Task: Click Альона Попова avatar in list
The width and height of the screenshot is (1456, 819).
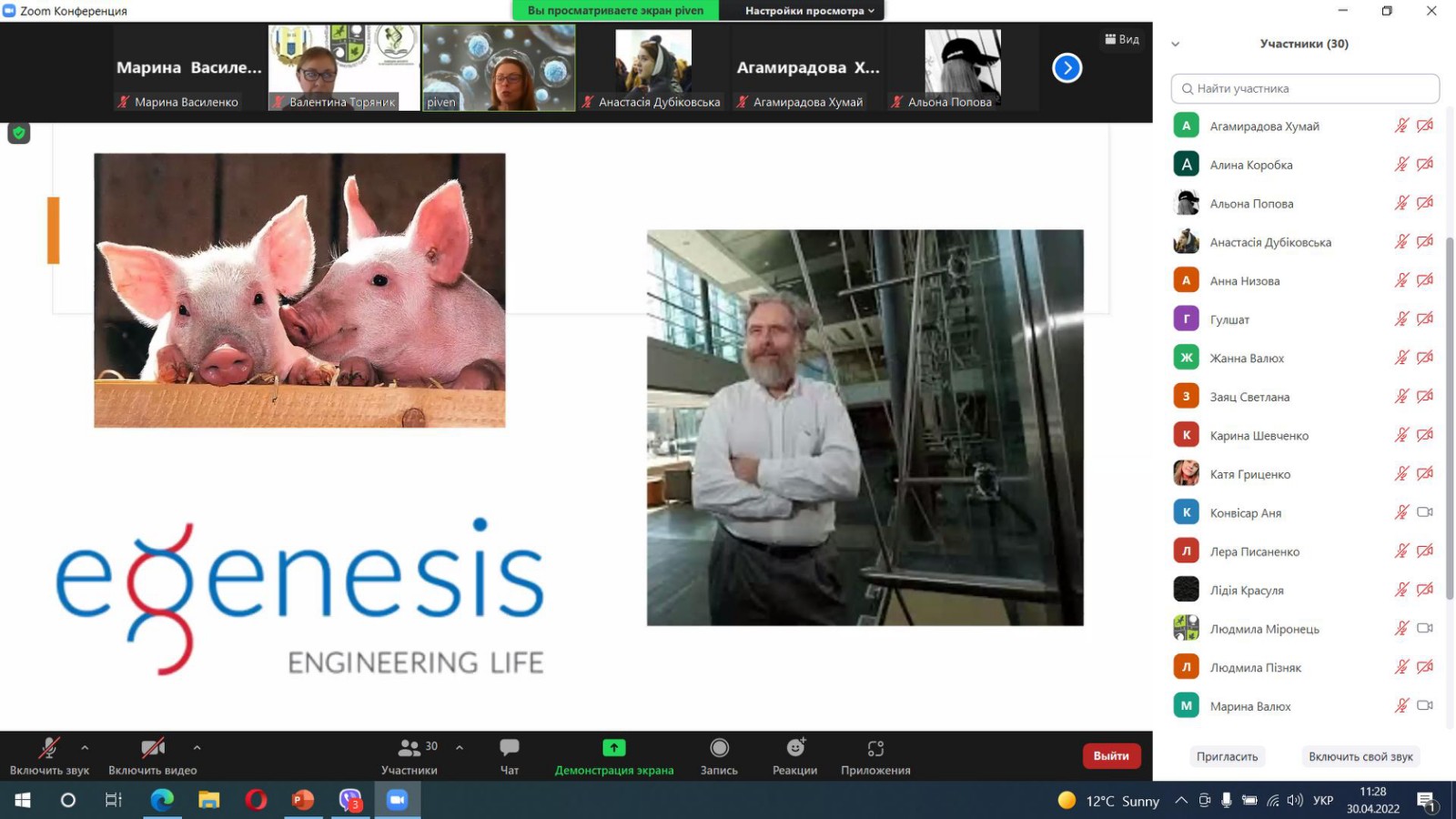Action: pyautogui.click(x=1186, y=203)
